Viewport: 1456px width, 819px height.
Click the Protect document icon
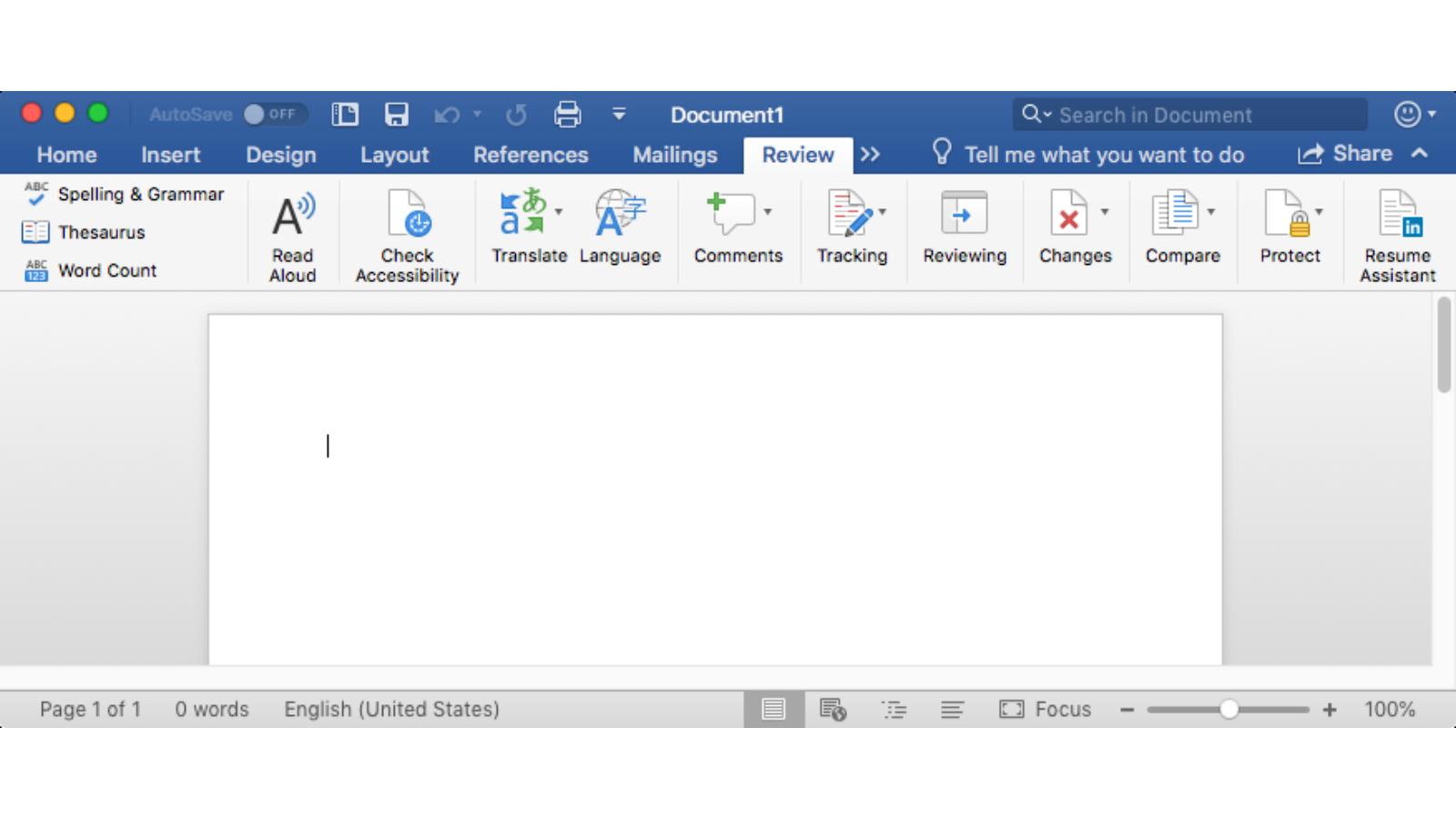point(1287,212)
